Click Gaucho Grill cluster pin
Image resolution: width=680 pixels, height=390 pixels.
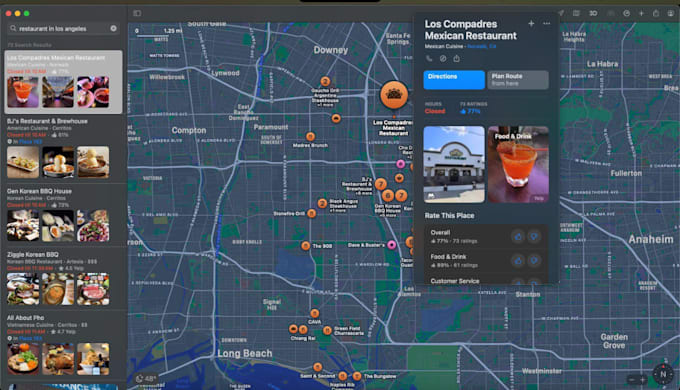coord(325,81)
